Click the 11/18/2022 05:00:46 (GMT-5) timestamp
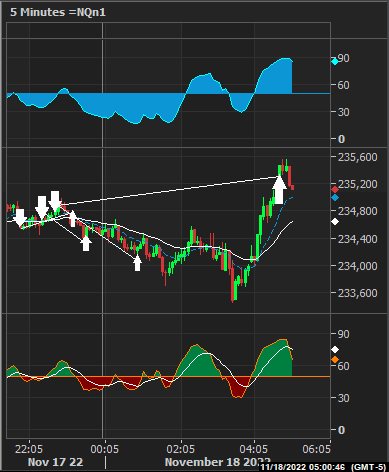Viewport: 389px width, 472px height. click(x=324, y=467)
